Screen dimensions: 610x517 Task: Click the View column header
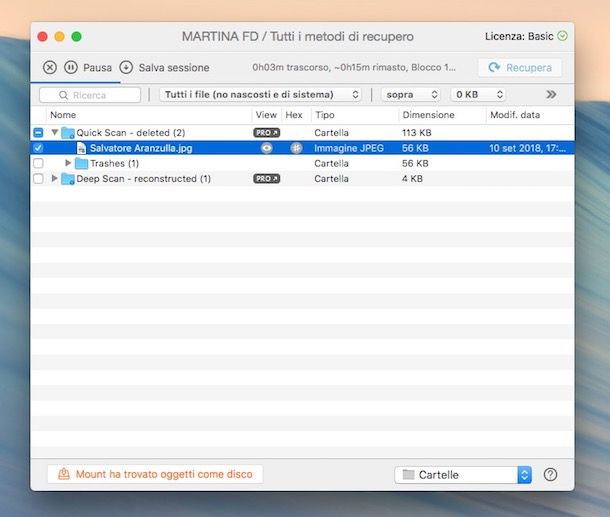(x=266, y=115)
